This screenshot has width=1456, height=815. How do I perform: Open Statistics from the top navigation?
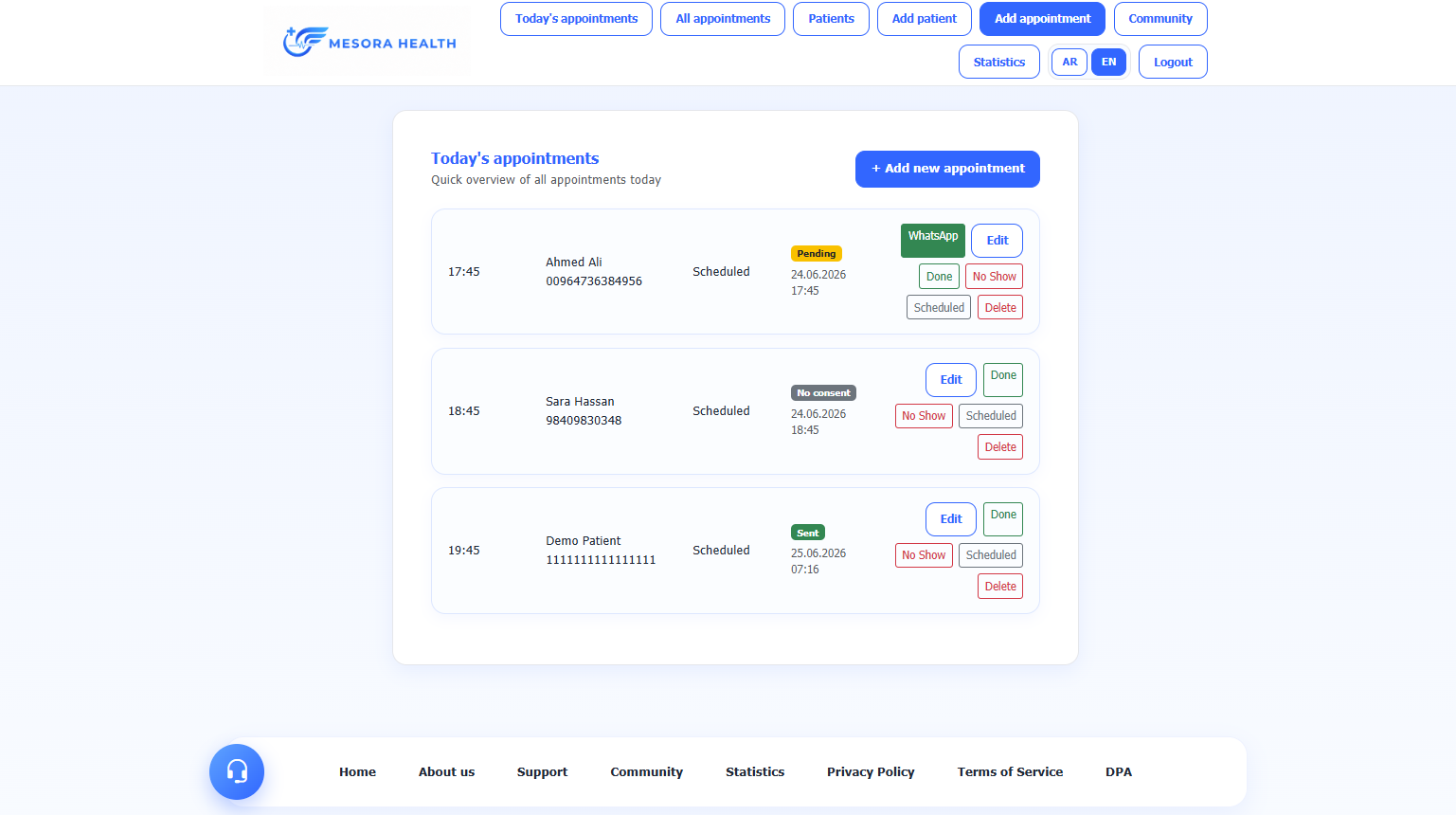click(999, 62)
